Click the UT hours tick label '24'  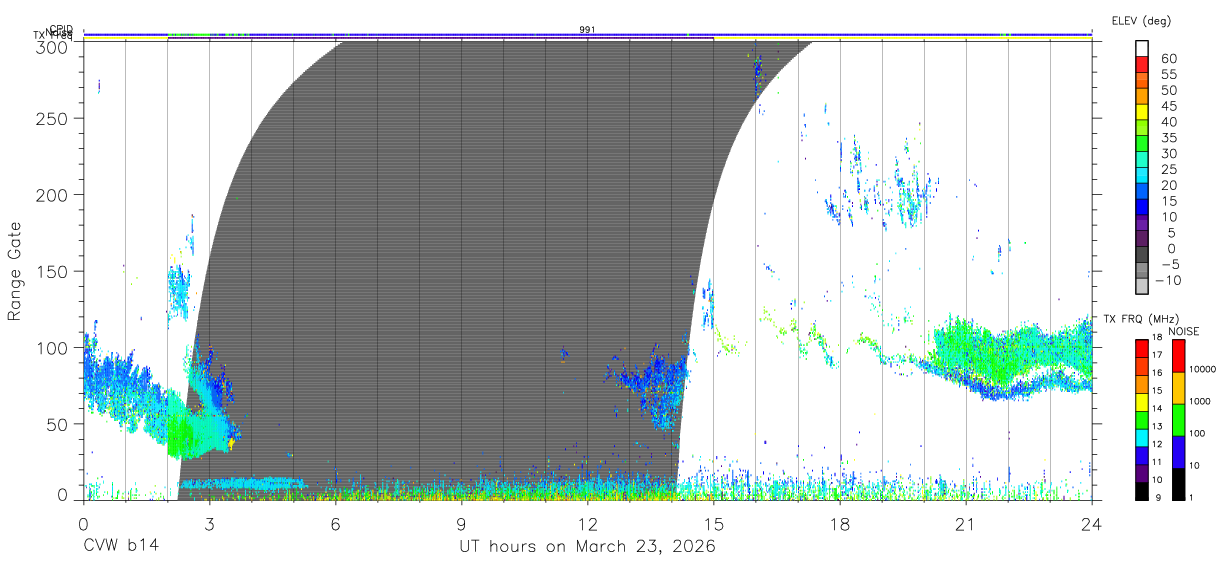pyautogui.click(x=1091, y=524)
